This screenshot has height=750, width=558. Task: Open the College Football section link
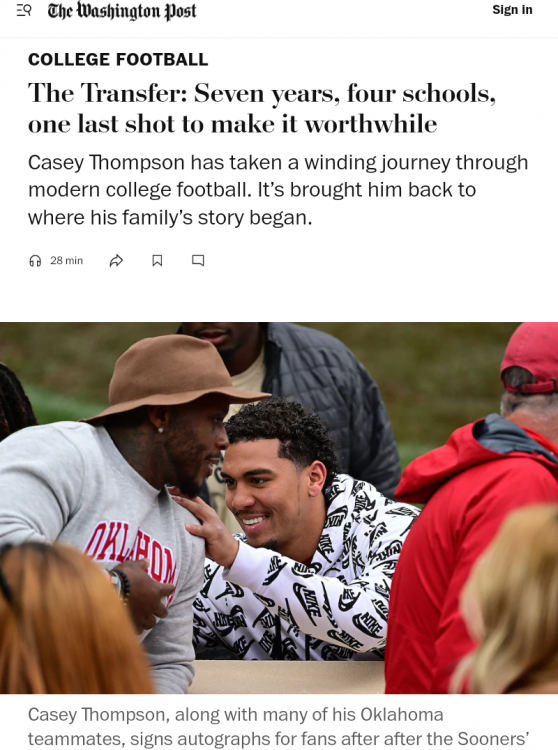(x=118, y=59)
